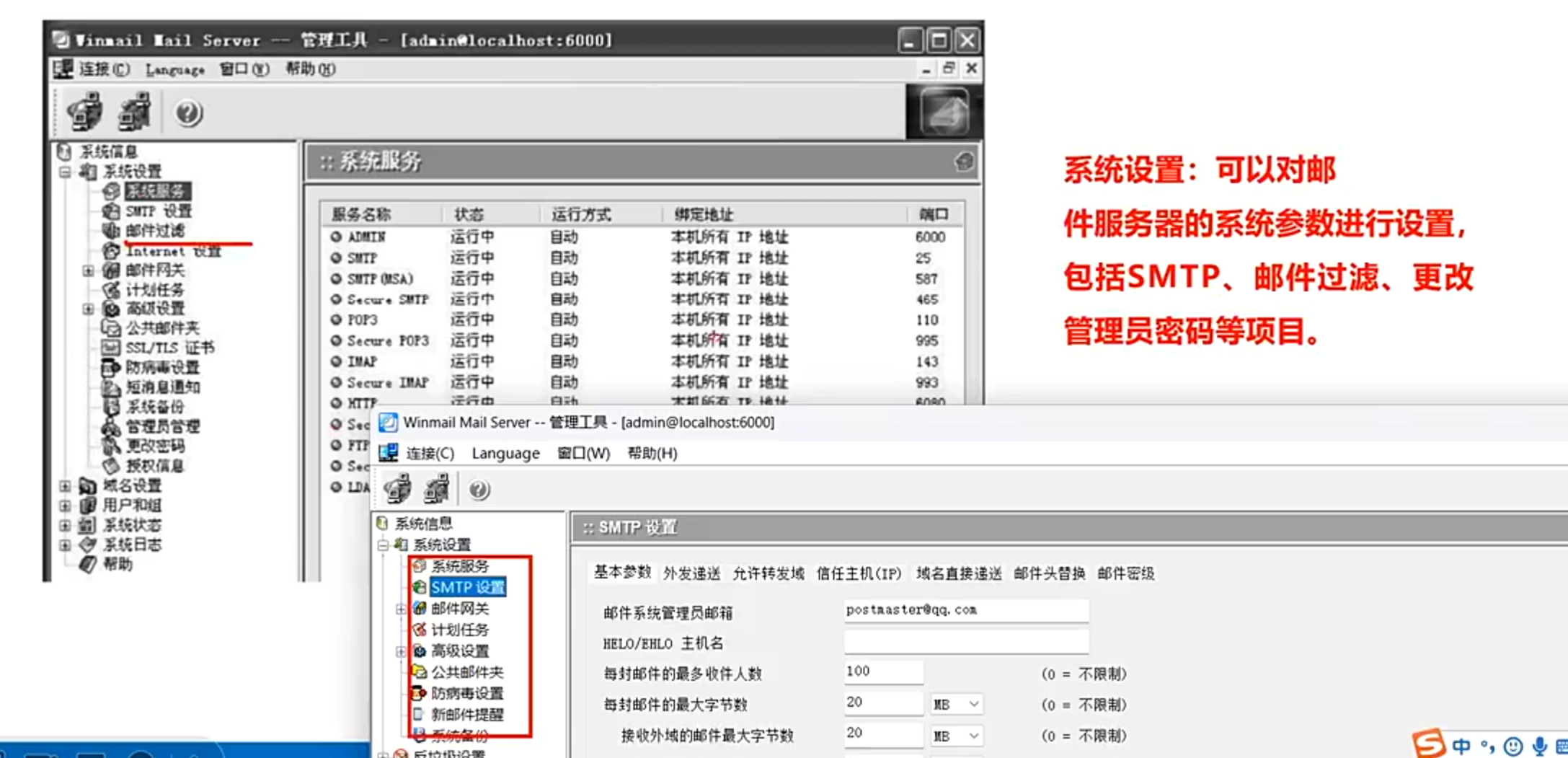This screenshot has height=758, width=1568.
Task: Click the POP3 service status circle icon
Action: (336, 319)
